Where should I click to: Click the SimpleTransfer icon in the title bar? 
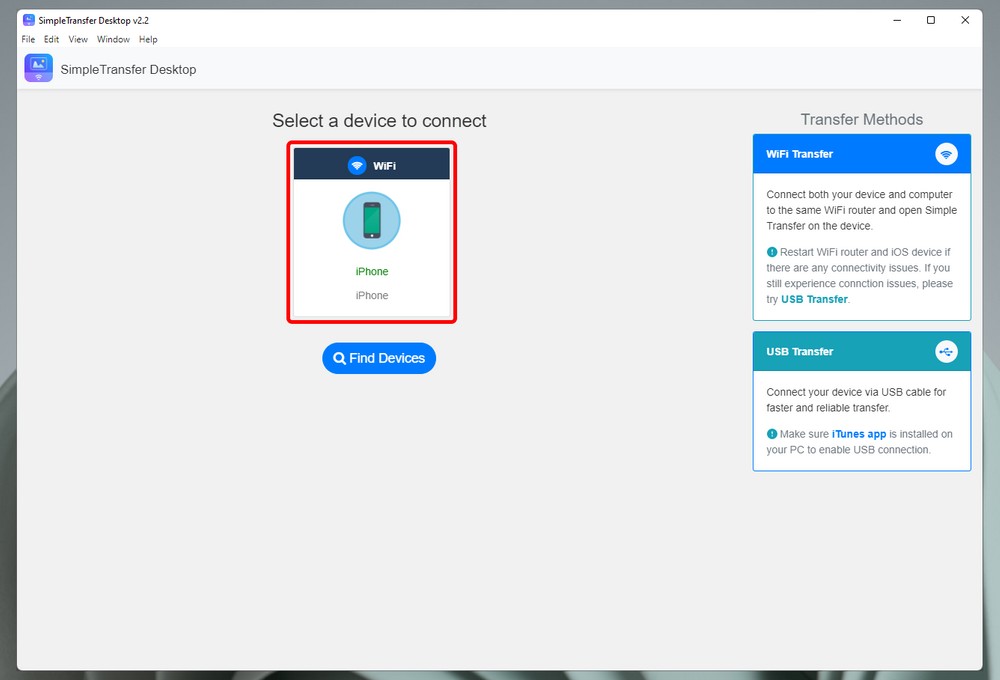pyautogui.click(x=28, y=20)
